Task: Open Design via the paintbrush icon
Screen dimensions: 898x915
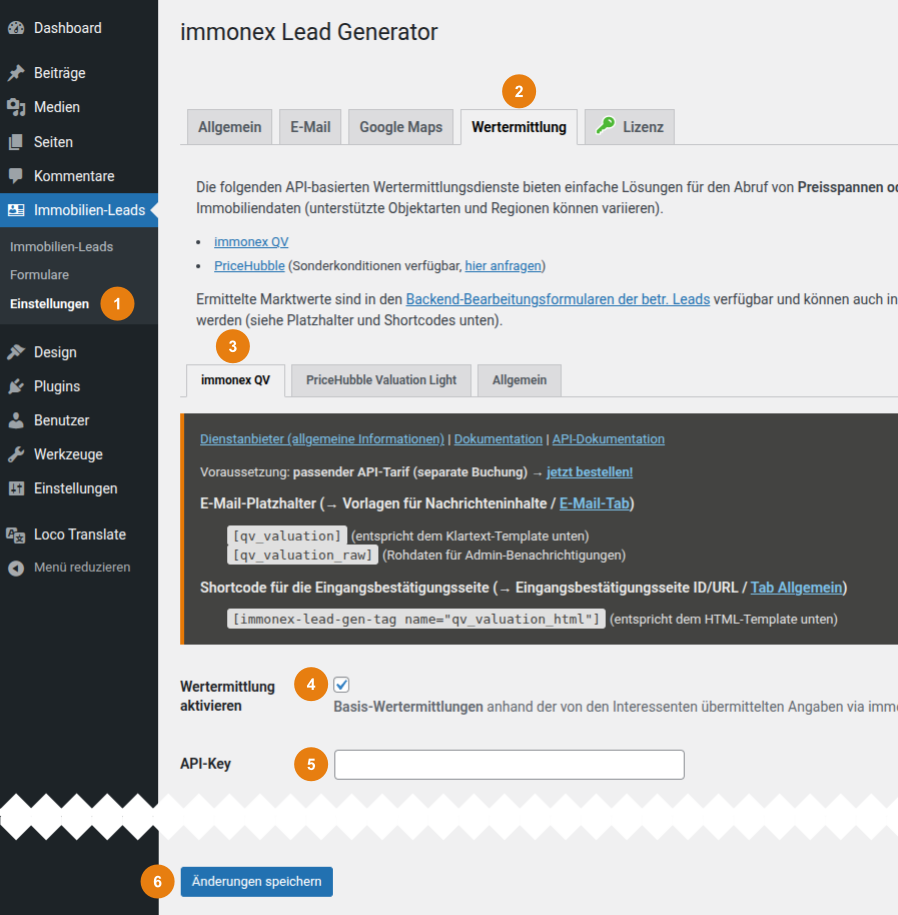Action: point(16,352)
